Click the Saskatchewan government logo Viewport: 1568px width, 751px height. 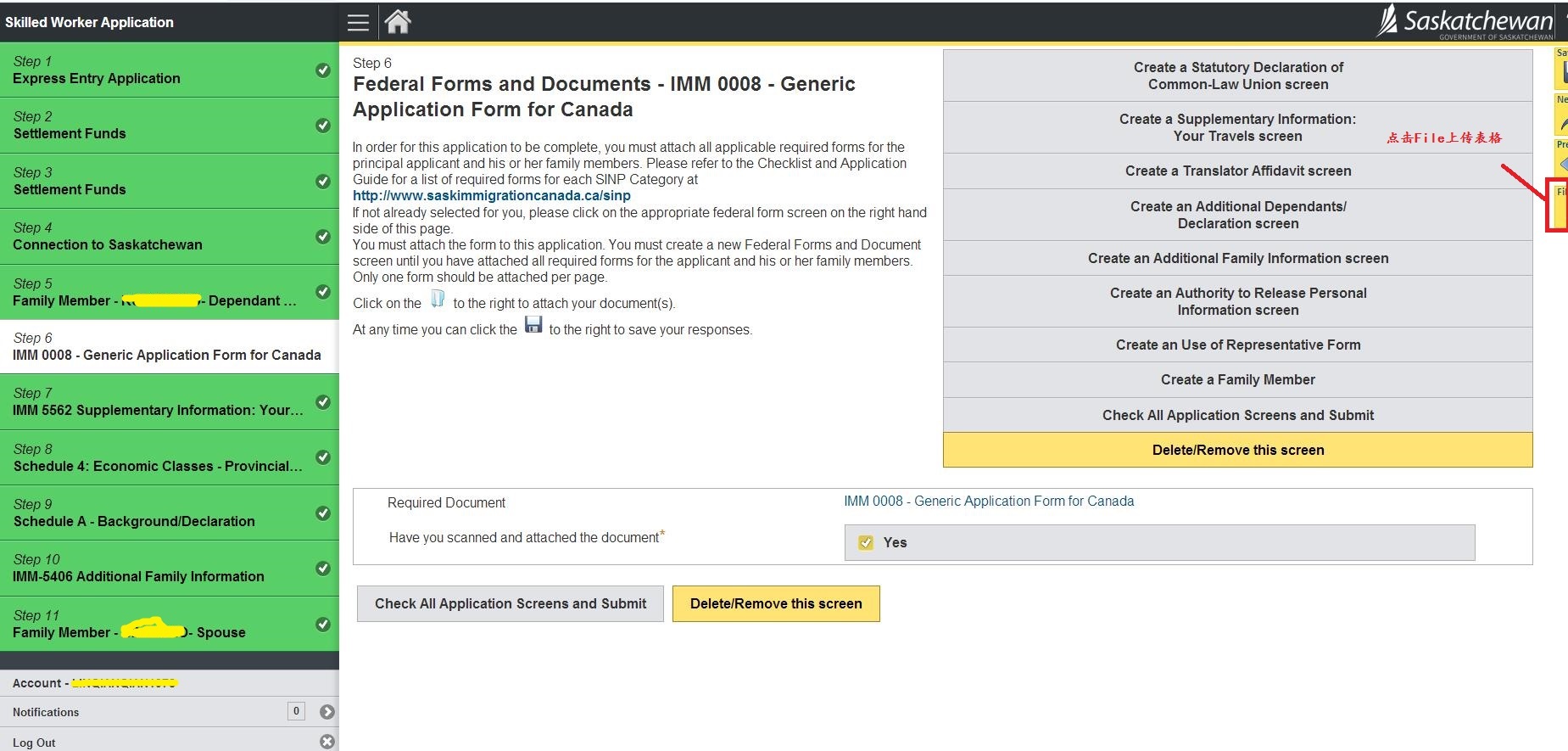1469,21
